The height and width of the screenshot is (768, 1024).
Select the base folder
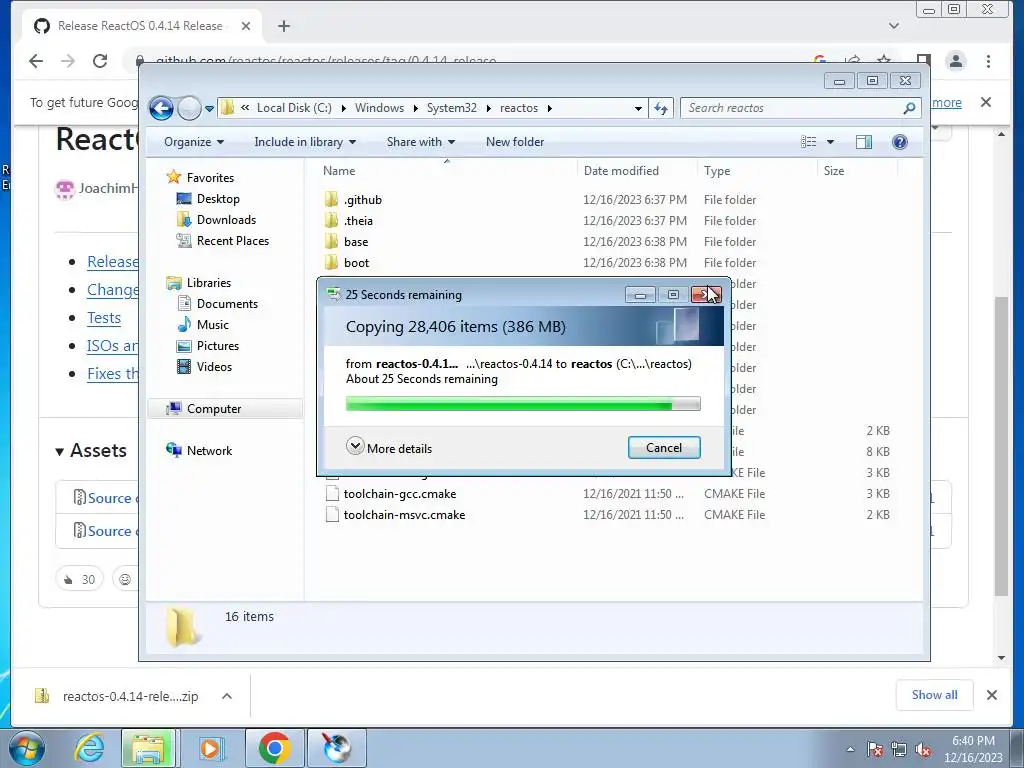(356, 242)
